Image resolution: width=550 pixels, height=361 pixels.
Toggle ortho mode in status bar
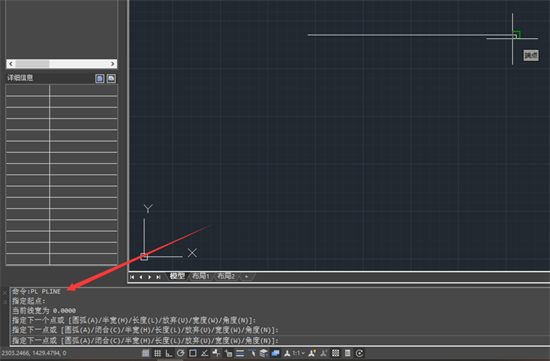tap(169, 353)
